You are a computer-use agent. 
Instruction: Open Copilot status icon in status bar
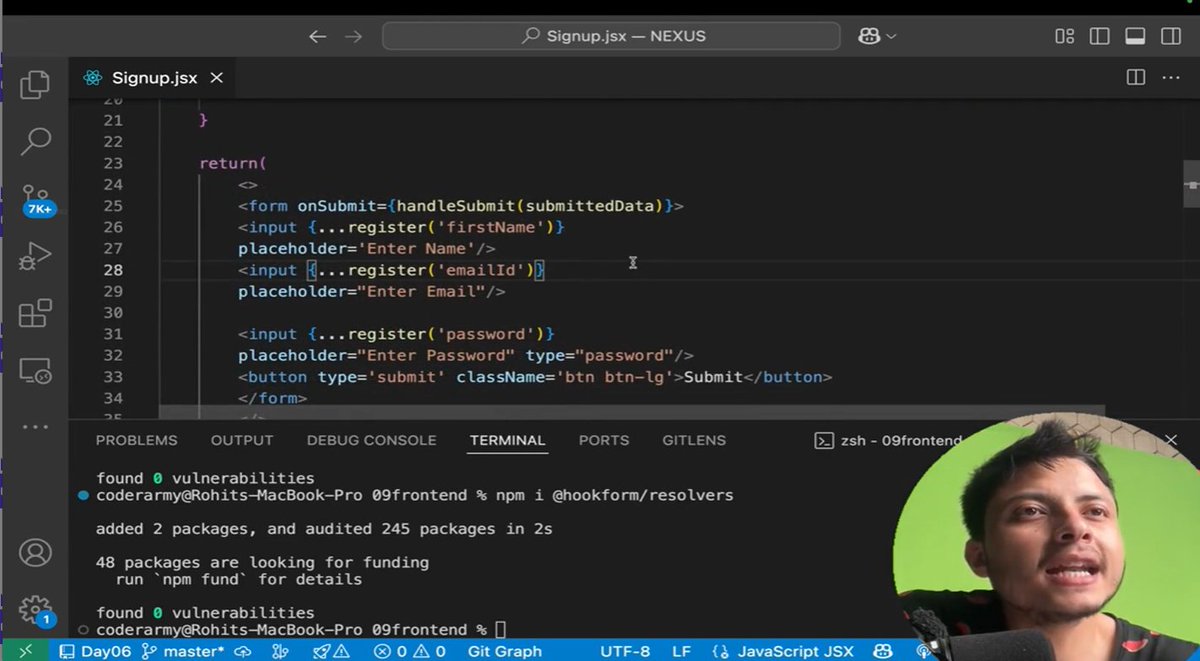884,651
